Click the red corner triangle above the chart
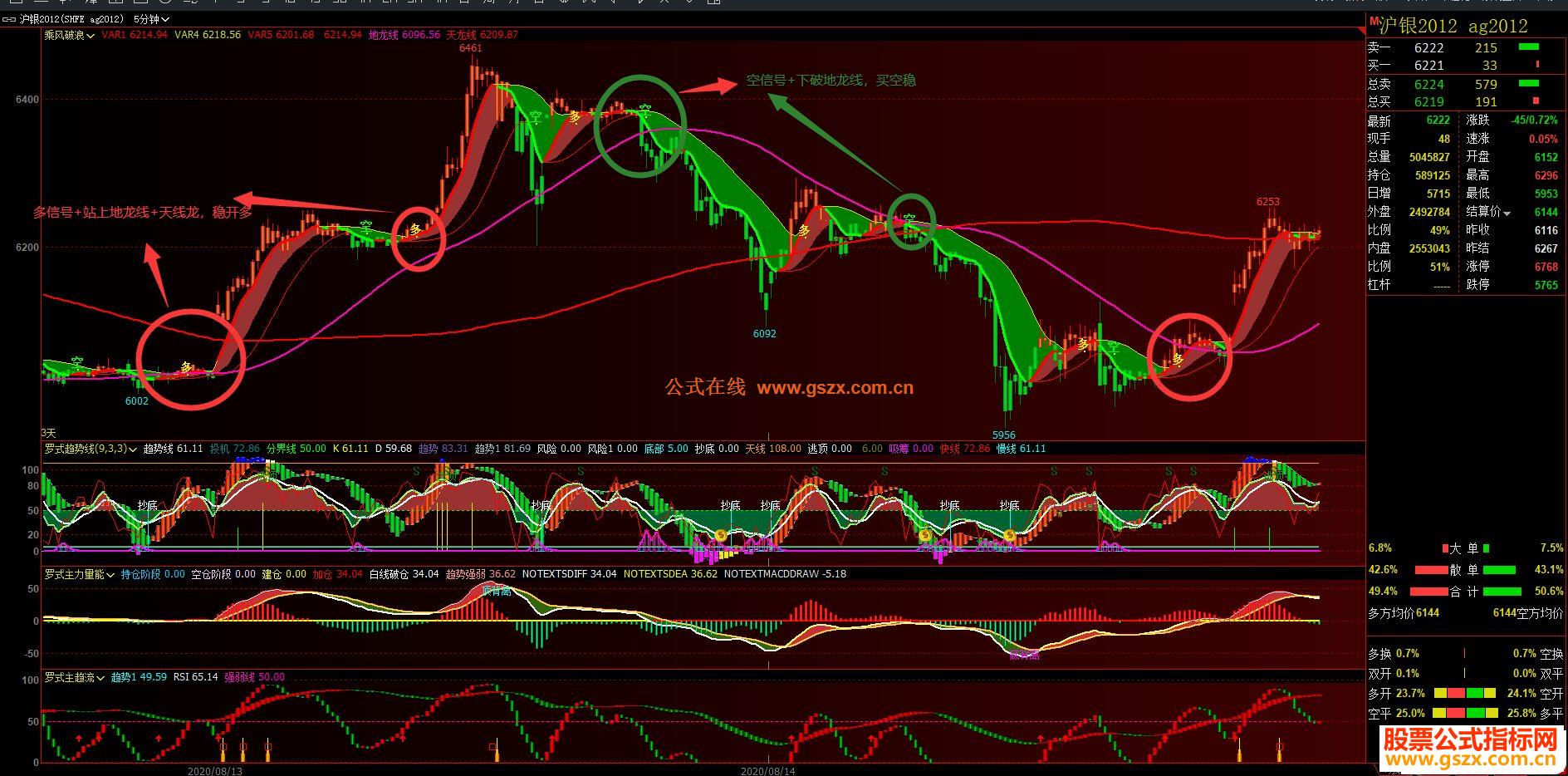1568x776 pixels. [1362, 31]
